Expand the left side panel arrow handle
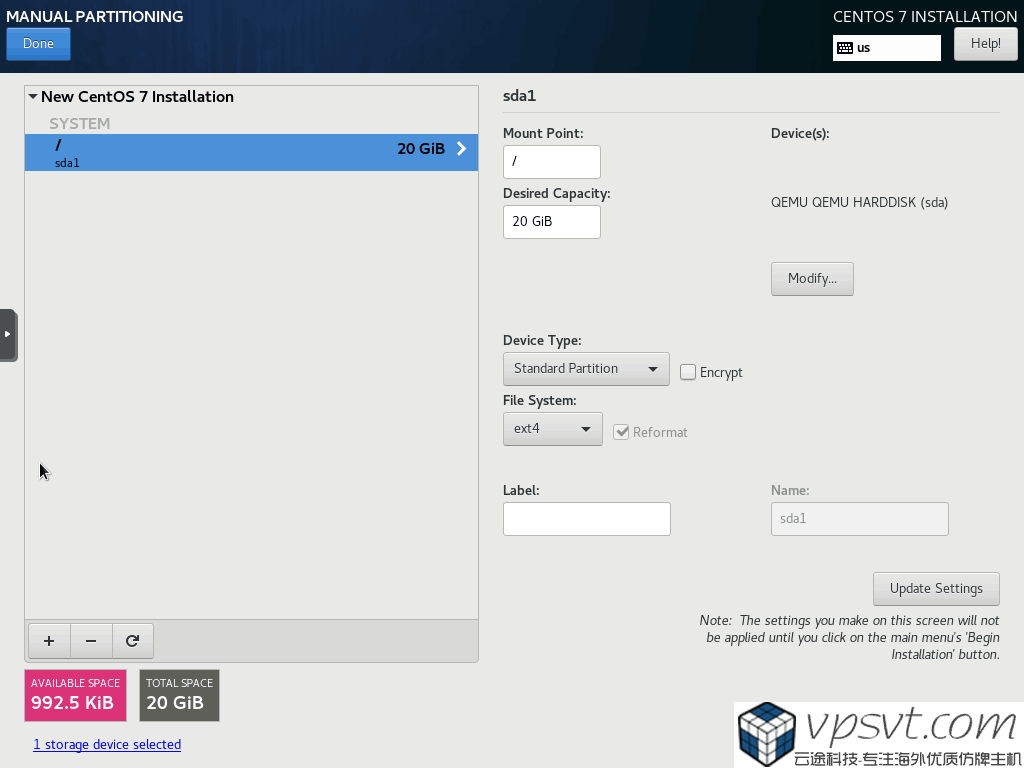Image resolution: width=1024 pixels, height=768 pixels. click(x=8, y=334)
